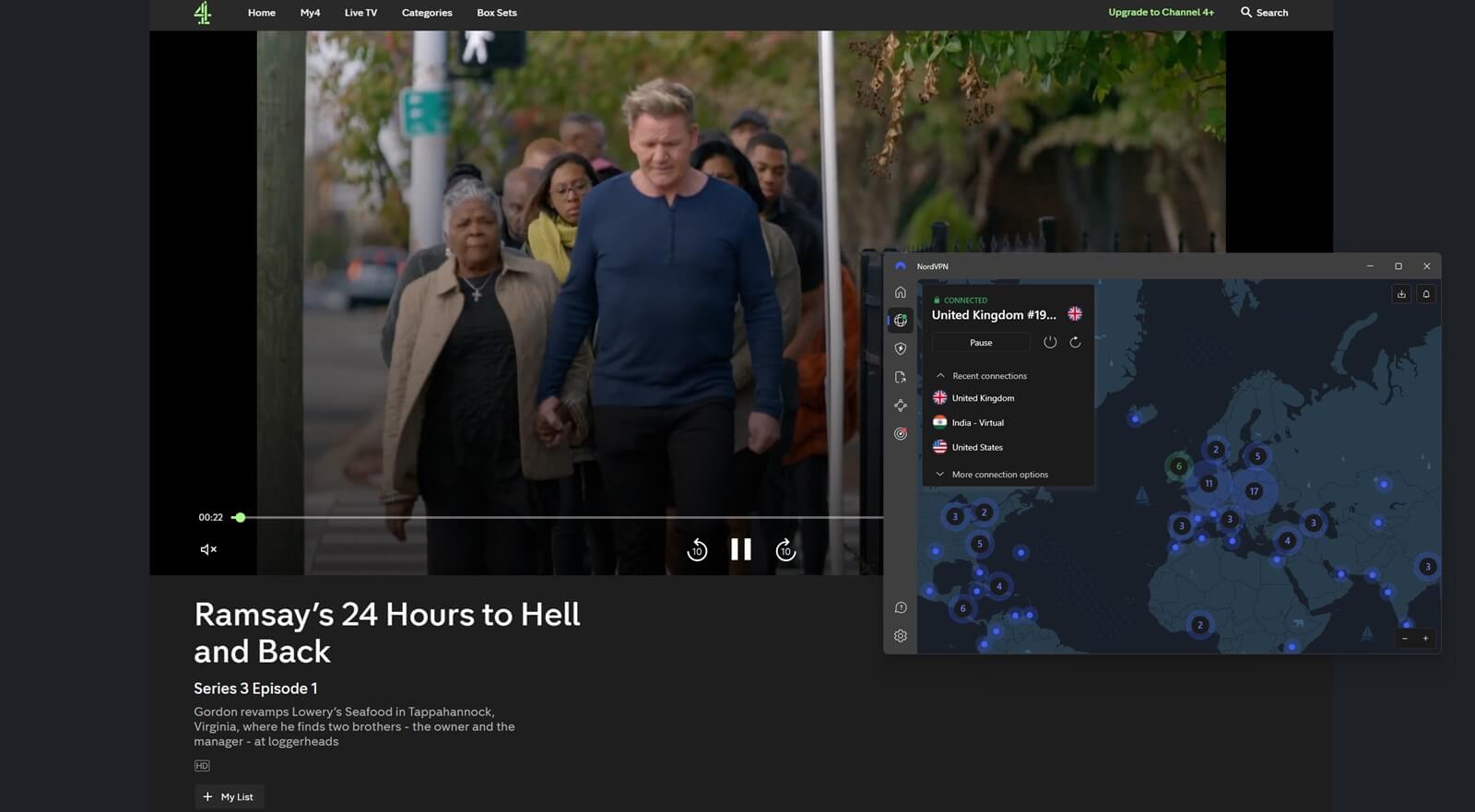Click the Series 3 Episode 1 text
The image size is (1475, 812).
pos(255,688)
